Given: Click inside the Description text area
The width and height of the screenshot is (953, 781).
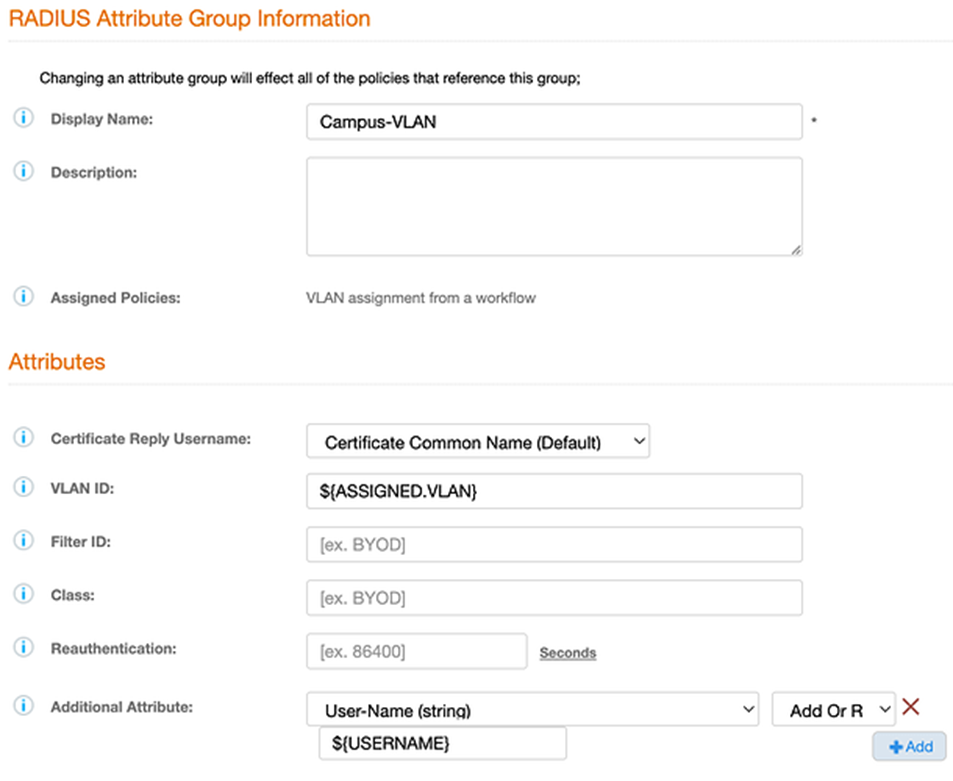Looking at the screenshot, I should click(x=554, y=206).
